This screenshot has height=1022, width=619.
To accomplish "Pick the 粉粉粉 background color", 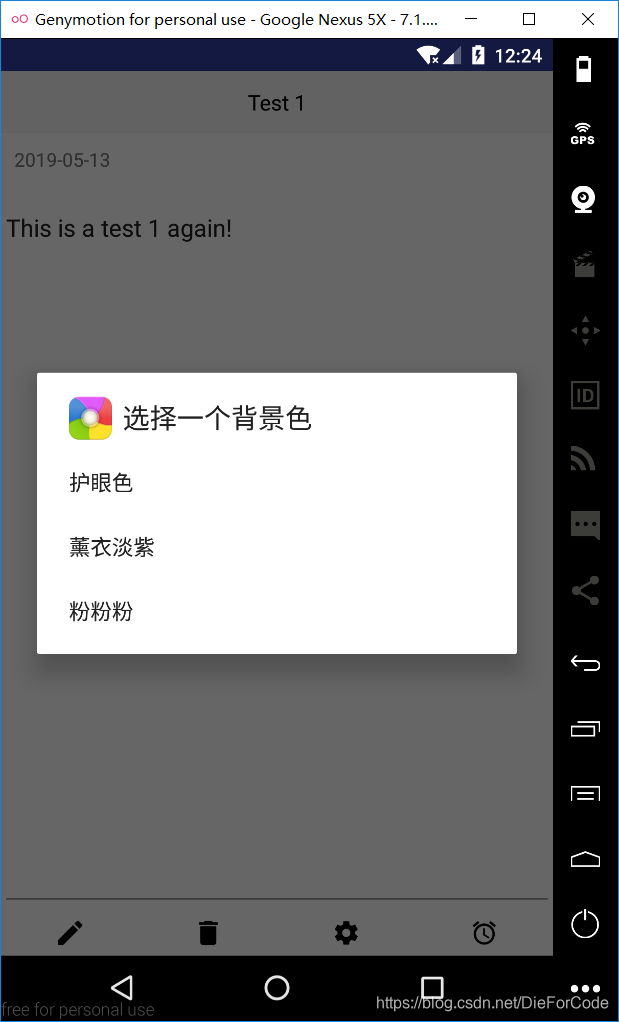I will (277, 612).
